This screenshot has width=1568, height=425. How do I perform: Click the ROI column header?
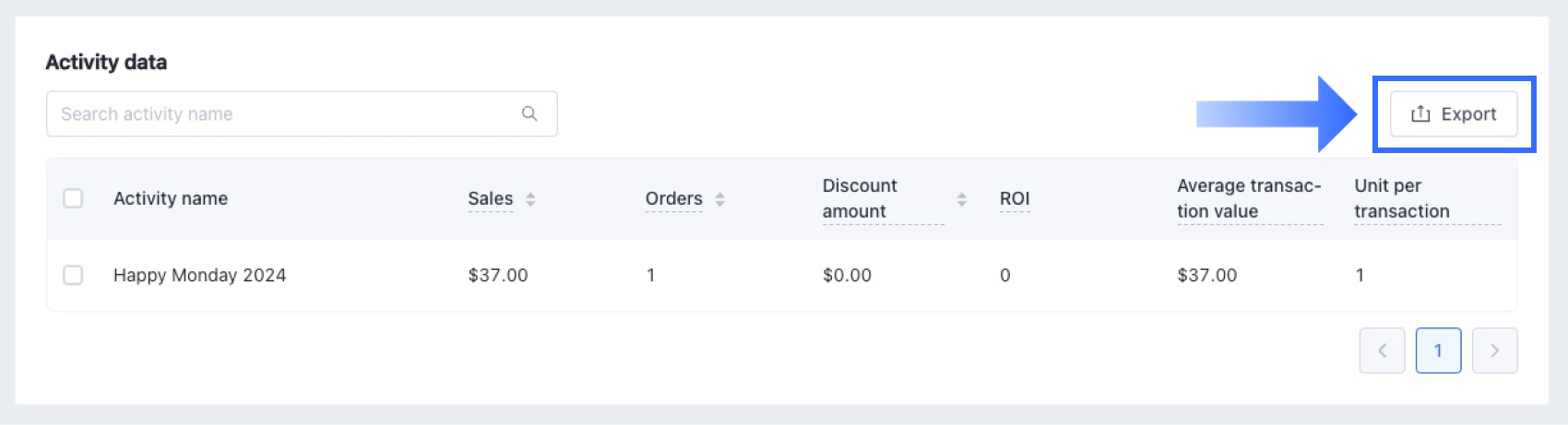pos(1015,198)
